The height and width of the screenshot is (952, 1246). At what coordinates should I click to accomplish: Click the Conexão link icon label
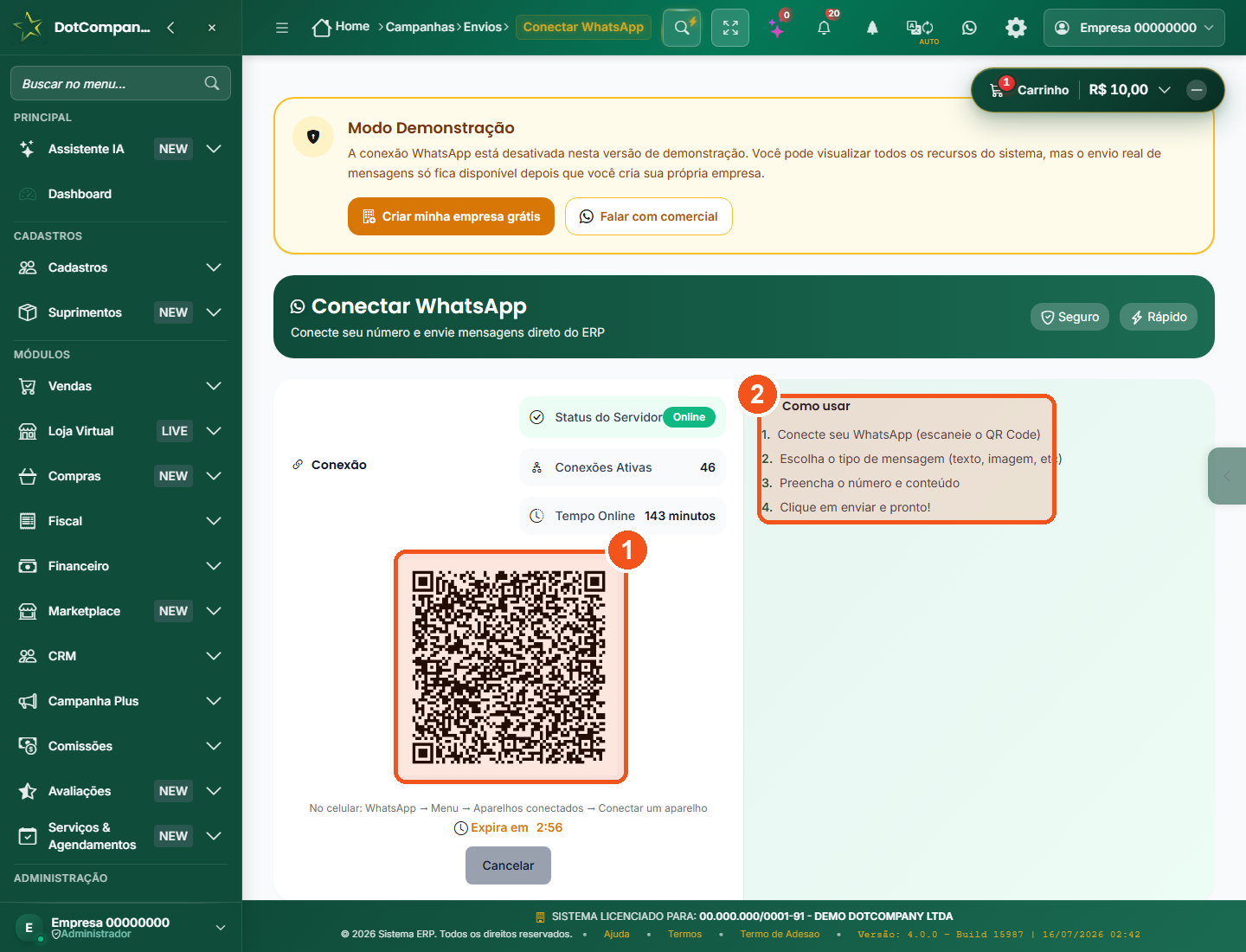coord(330,465)
